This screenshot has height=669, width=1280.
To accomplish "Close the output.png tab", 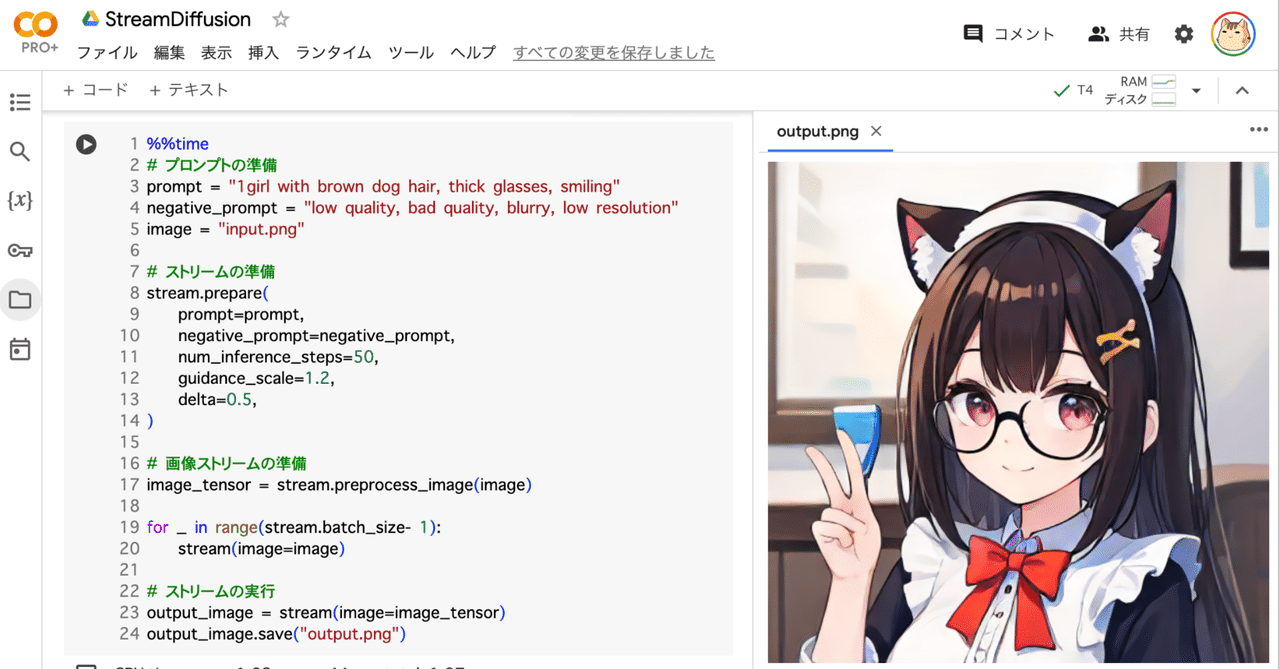I will click(876, 131).
